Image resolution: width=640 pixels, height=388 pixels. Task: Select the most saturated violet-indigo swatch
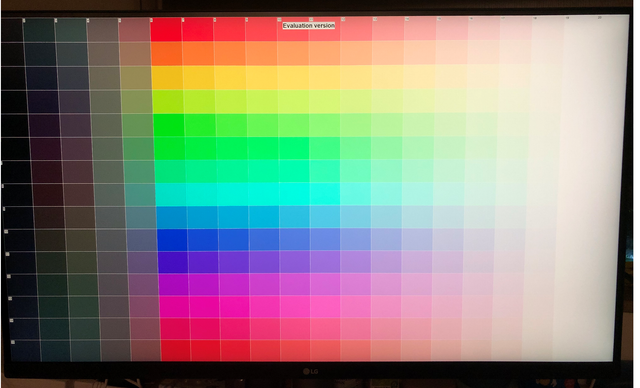(173, 263)
